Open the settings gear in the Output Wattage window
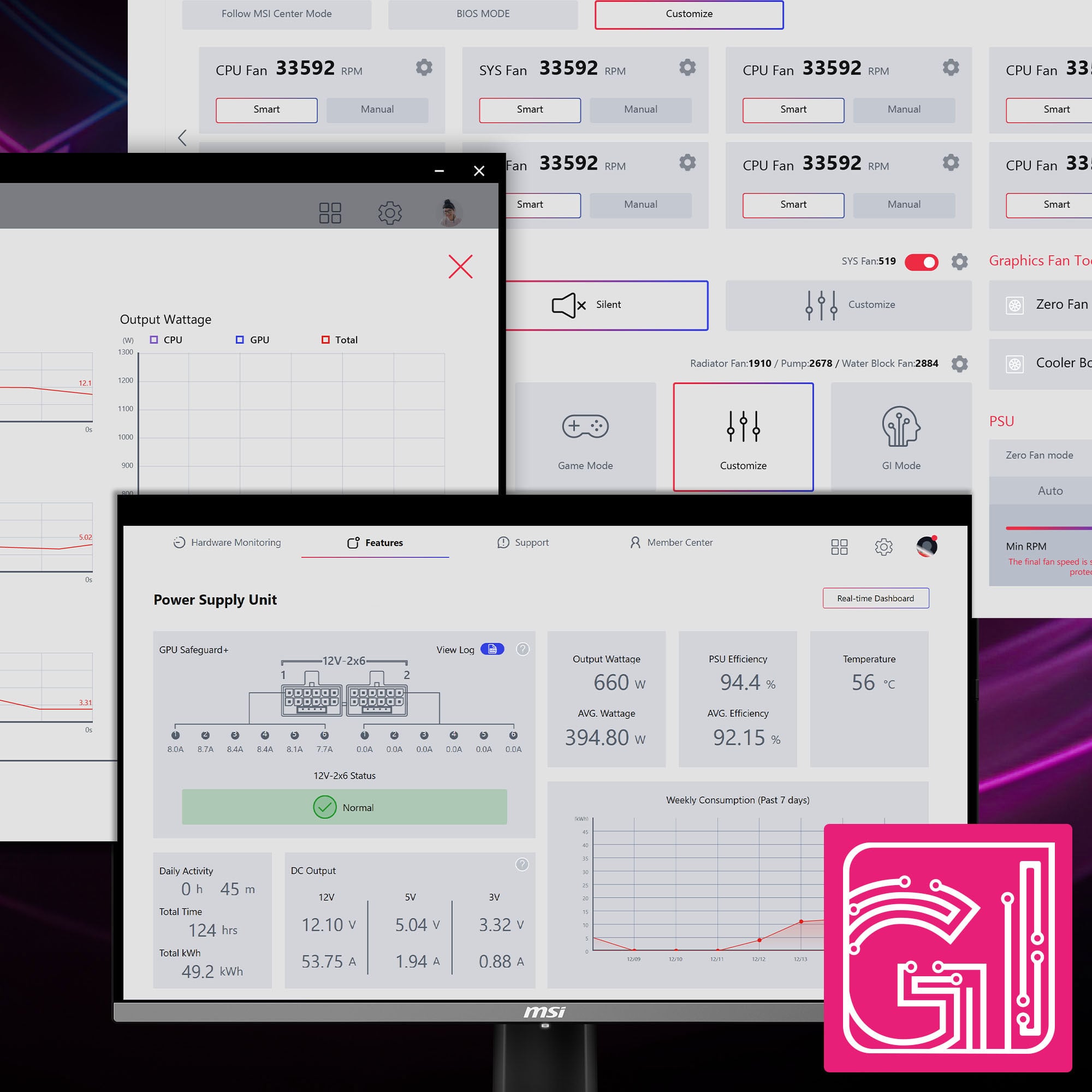Image resolution: width=1092 pixels, height=1092 pixels. pyautogui.click(x=390, y=213)
